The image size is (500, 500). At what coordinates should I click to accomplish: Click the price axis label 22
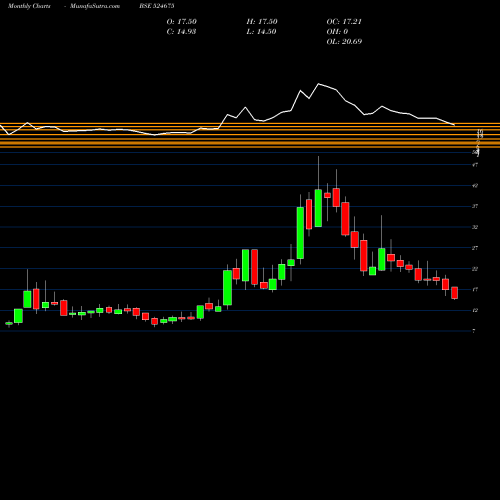475,269
